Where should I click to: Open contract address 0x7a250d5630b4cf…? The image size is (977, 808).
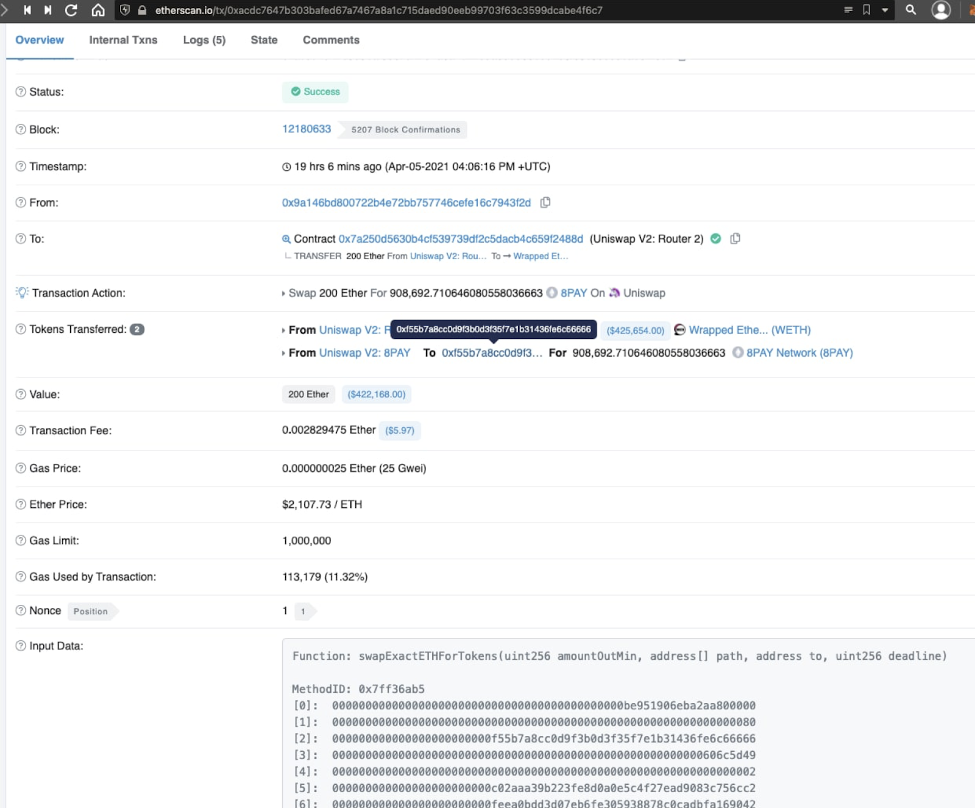(460, 239)
